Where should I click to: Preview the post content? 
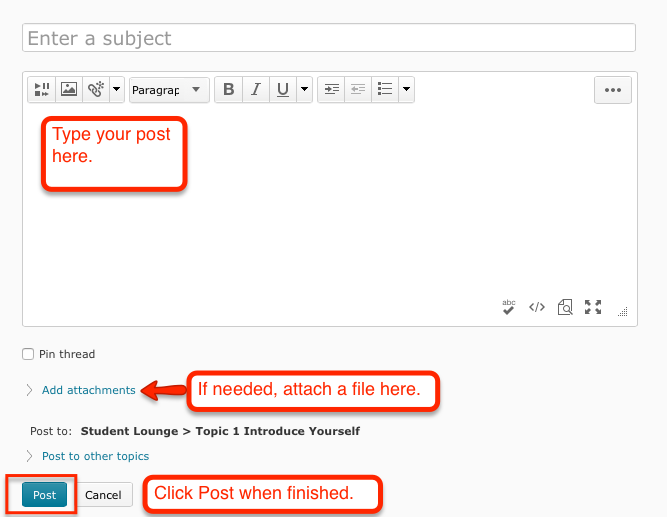pos(565,307)
